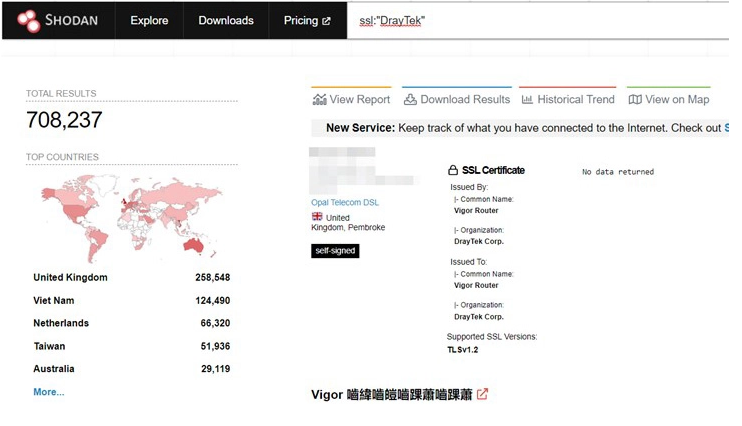Click the TOP COUNTRIES heading

[62, 157]
